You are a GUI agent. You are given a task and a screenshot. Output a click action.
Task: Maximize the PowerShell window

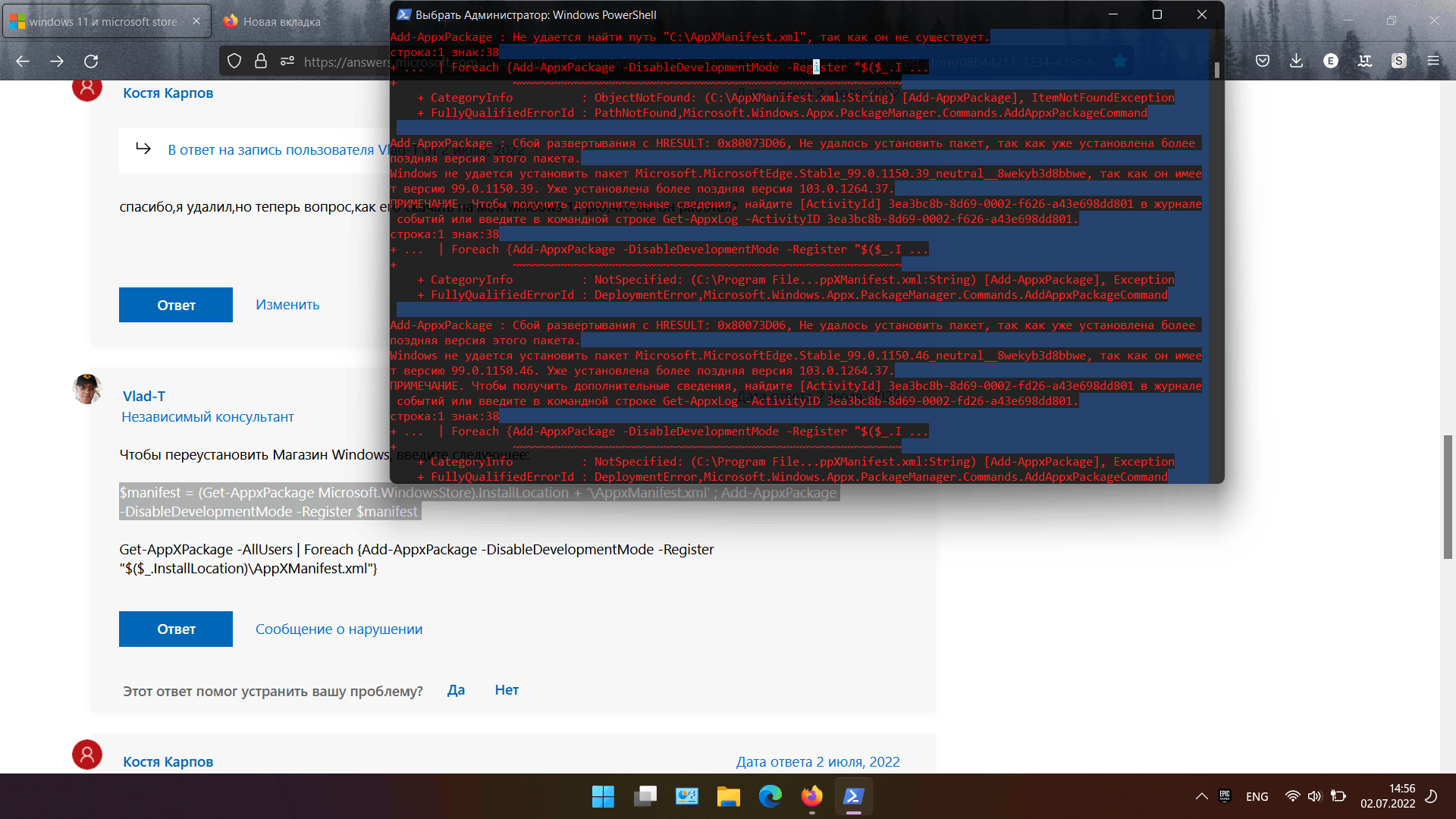(1157, 14)
